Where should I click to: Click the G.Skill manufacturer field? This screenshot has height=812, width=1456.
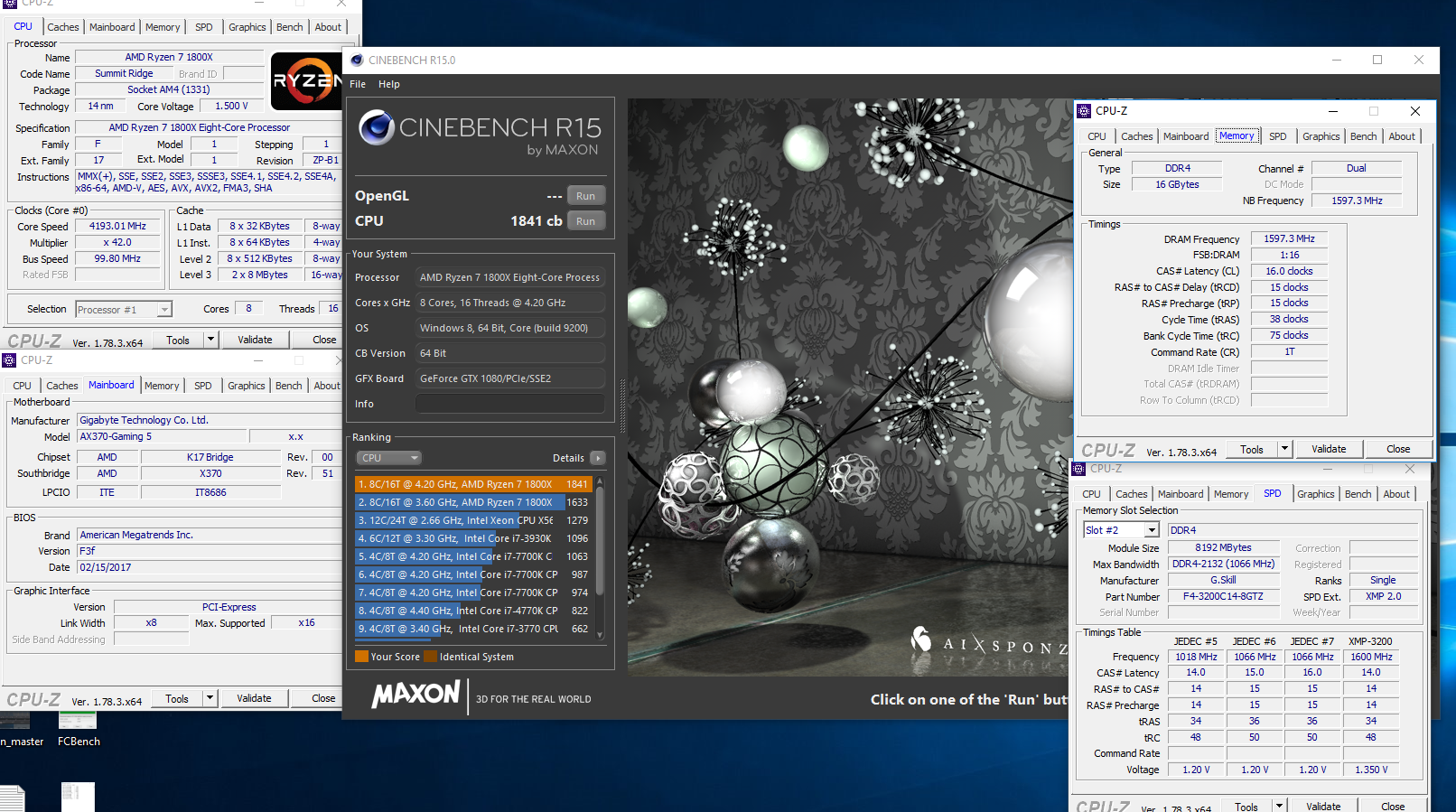click(x=1223, y=581)
